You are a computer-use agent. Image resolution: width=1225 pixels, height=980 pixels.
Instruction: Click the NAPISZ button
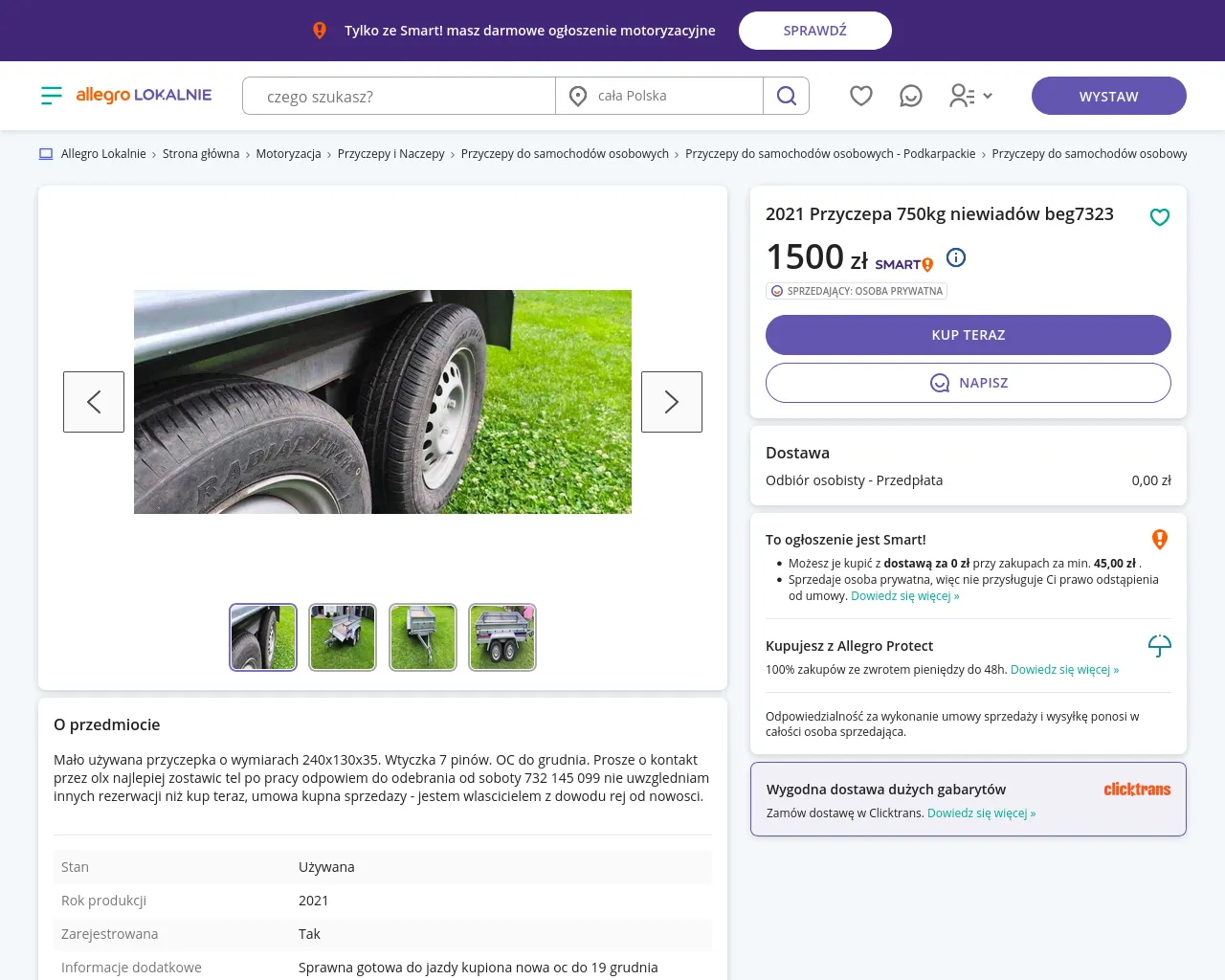tap(969, 383)
